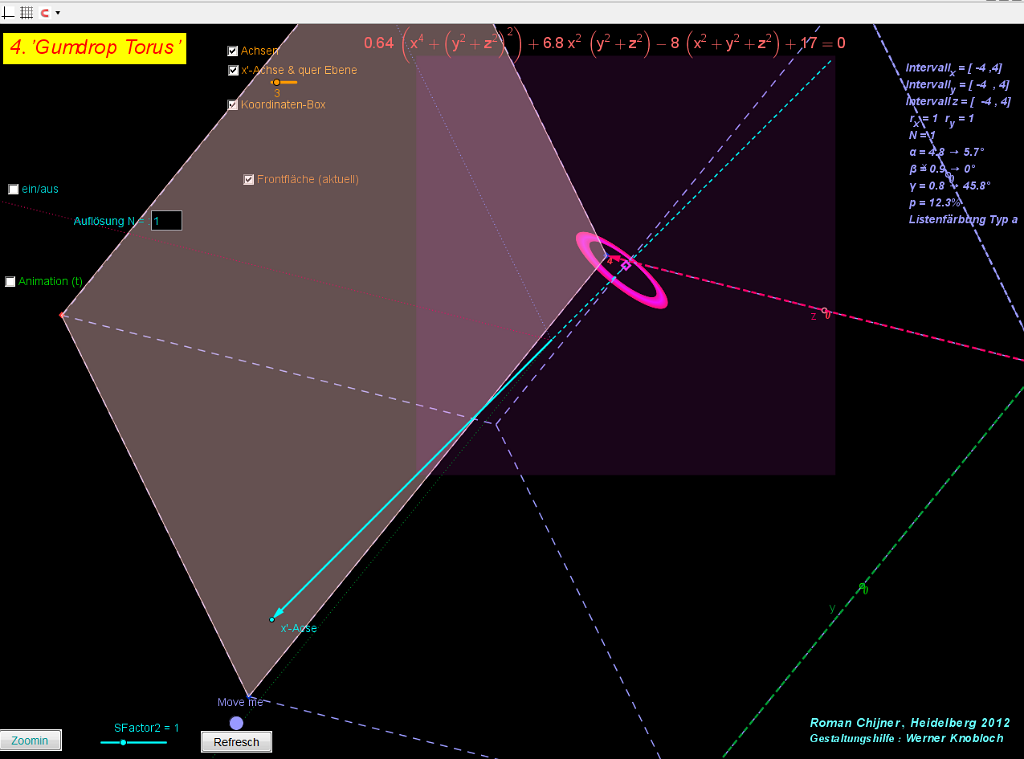Viewport: 1024px width, 759px height.
Task: Click the orange slider under x'-Achse
Action: coord(277,83)
